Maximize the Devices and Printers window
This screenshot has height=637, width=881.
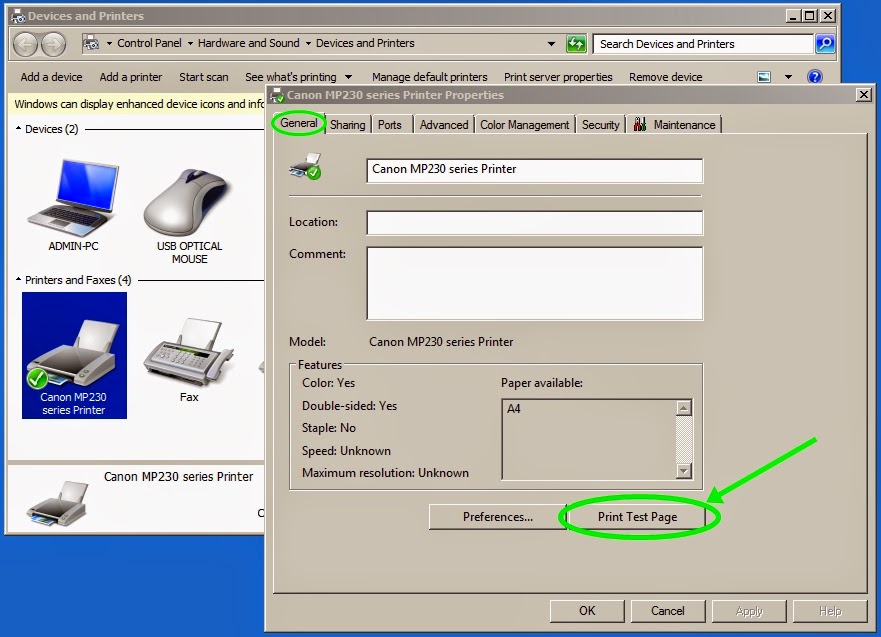pos(810,16)
